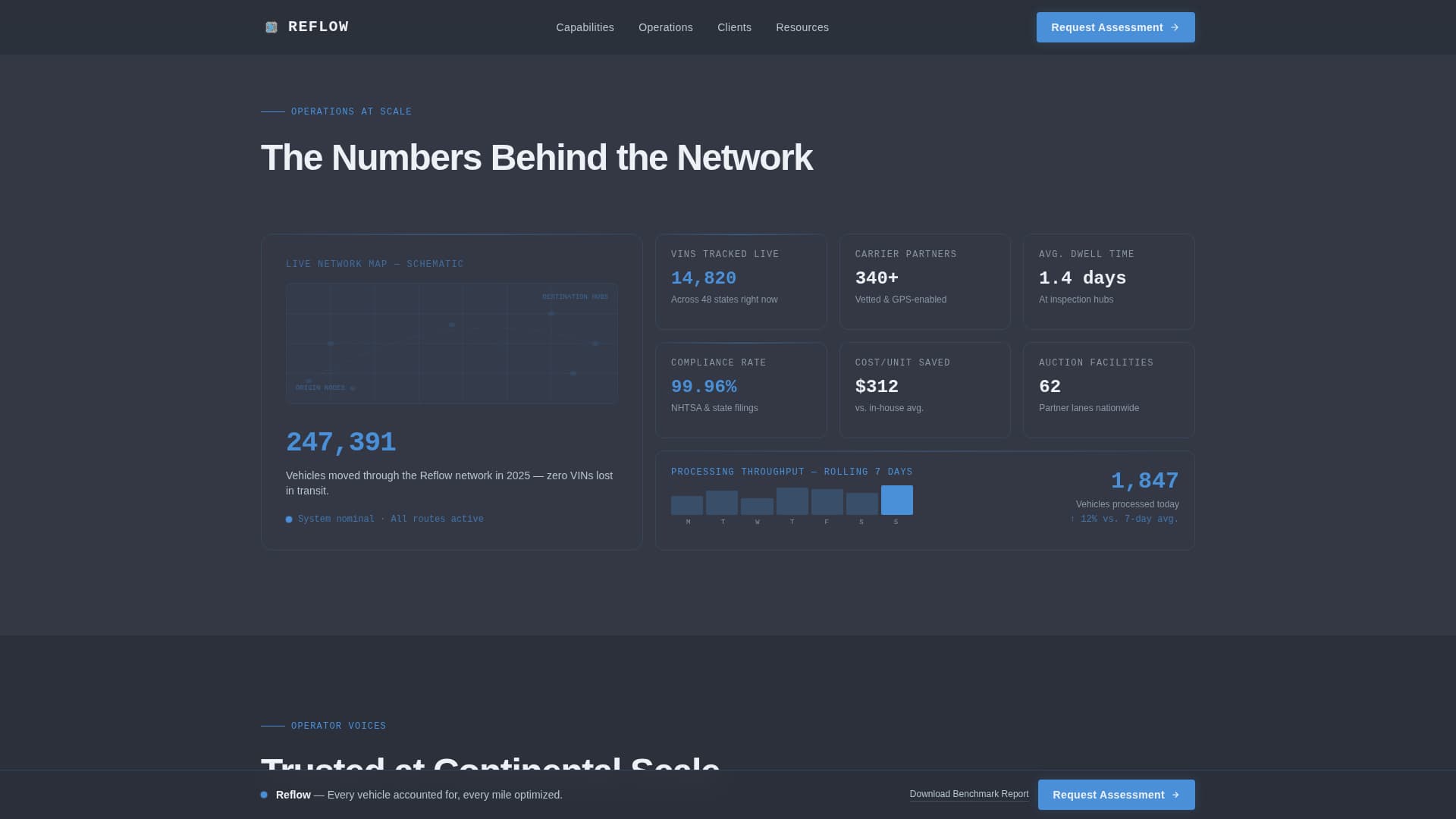The width and height of the screenshot is (1456, 819).
Task: Open the Download Benchmark Report link
Action: coord(968,794)
